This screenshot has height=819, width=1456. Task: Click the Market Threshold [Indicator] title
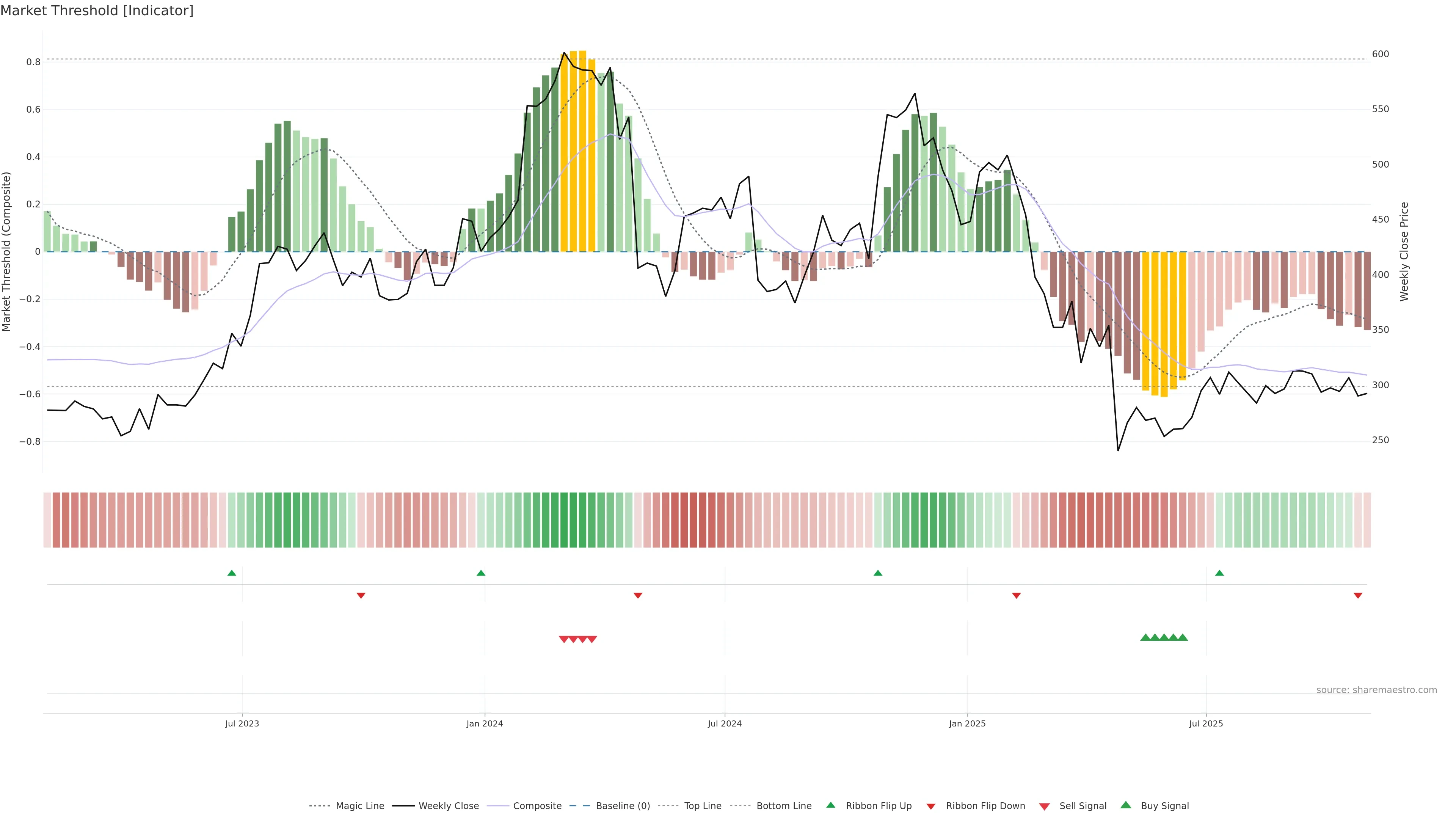click(97, 11)
